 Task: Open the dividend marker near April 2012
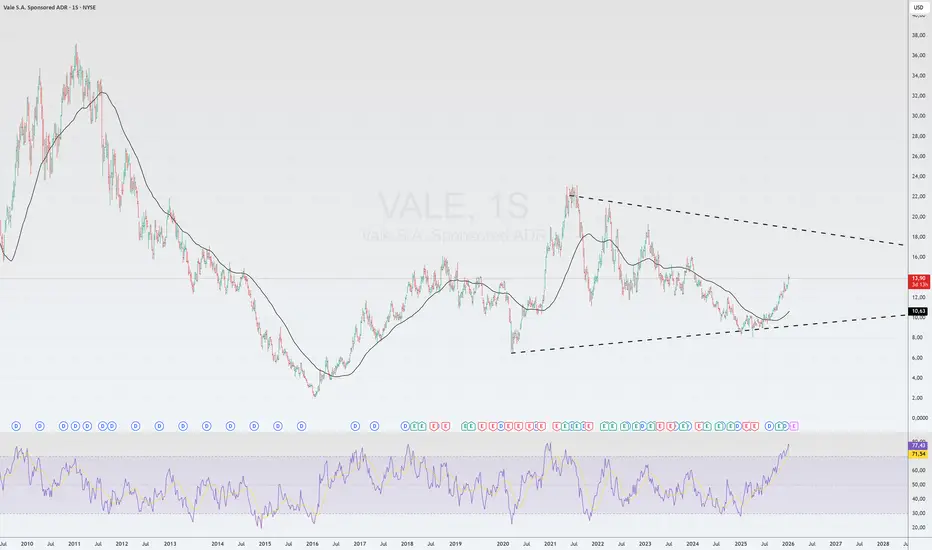point(136,426)
